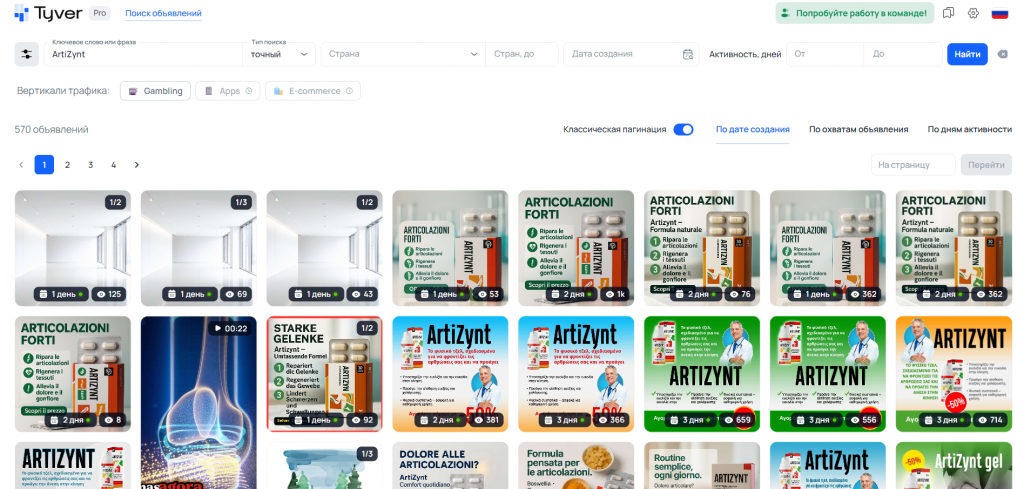This screenshot has width=1024, height=489.
Task: Sort by По охватам объявления
Action: coord(858,129)
